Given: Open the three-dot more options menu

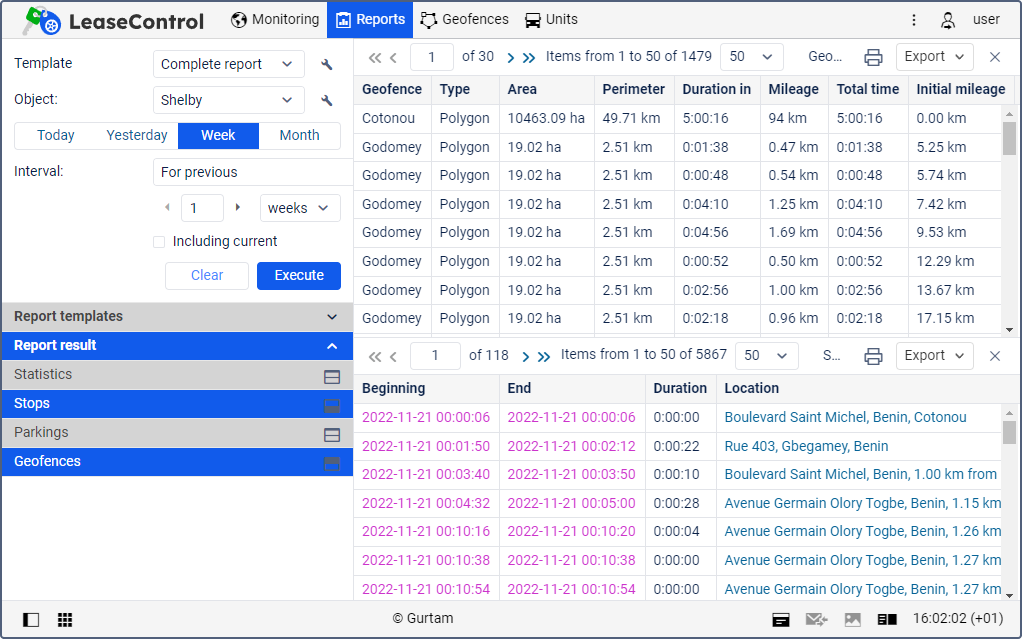Looking at the screenshot, I should [x=914, y=20].
